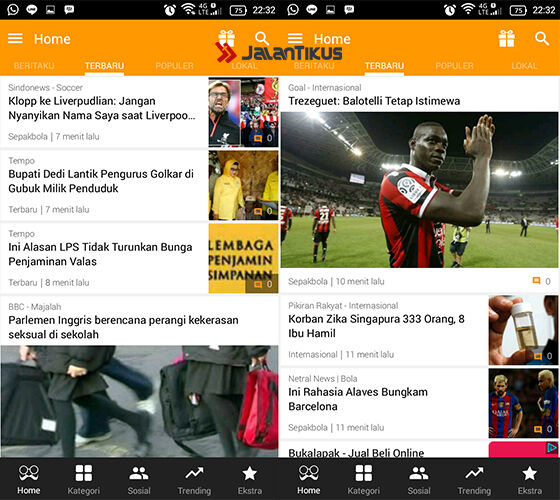Tap search icon in left screenshot
The width and height of the screenshot is (560, 500).
coord(262,38)
